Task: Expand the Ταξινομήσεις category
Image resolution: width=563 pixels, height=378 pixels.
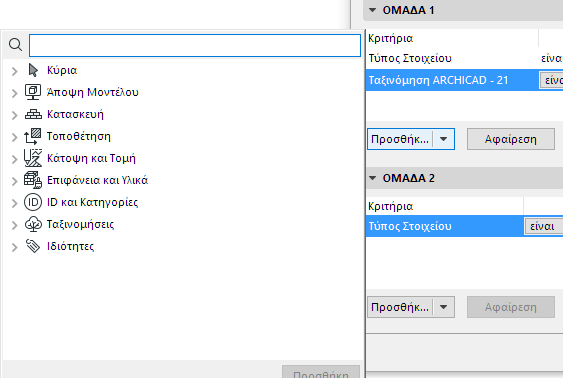Action: [14, 225]
